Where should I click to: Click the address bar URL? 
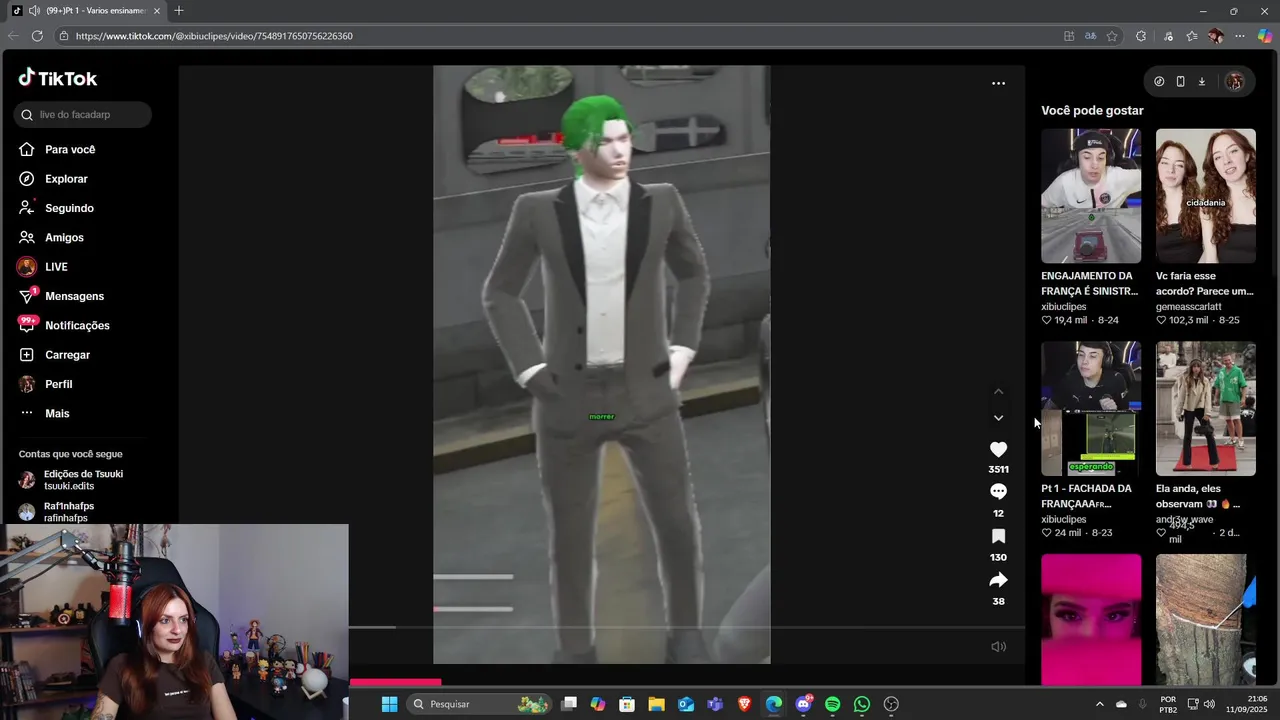[214, 36]
